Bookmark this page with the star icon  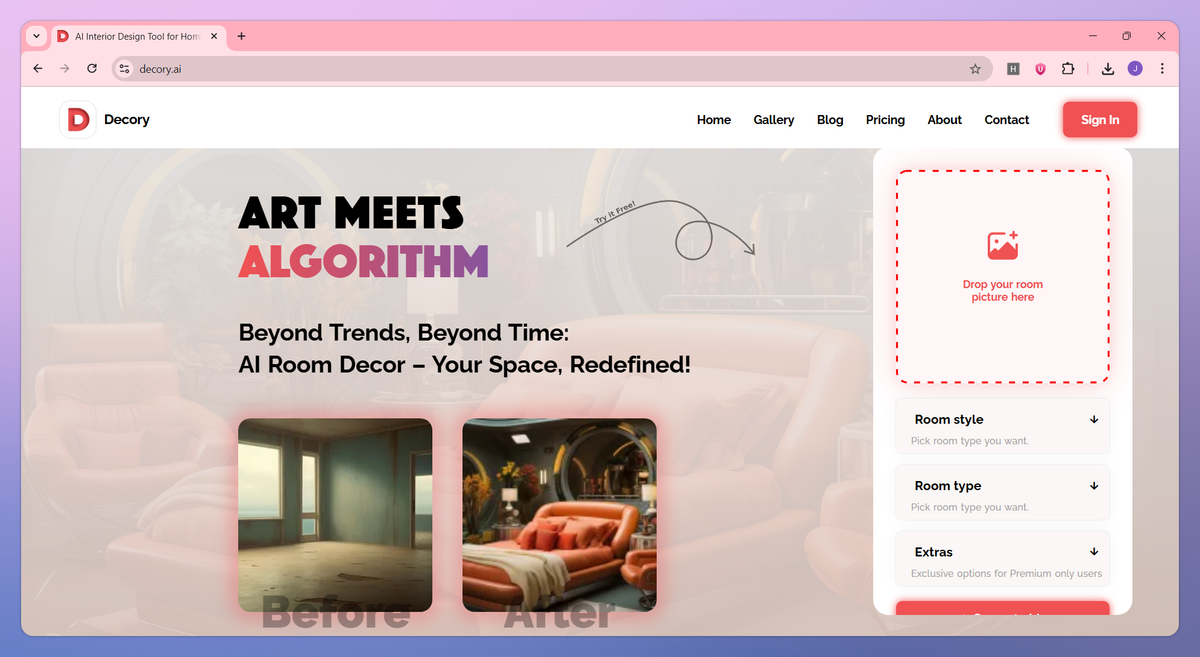(975, 69)
